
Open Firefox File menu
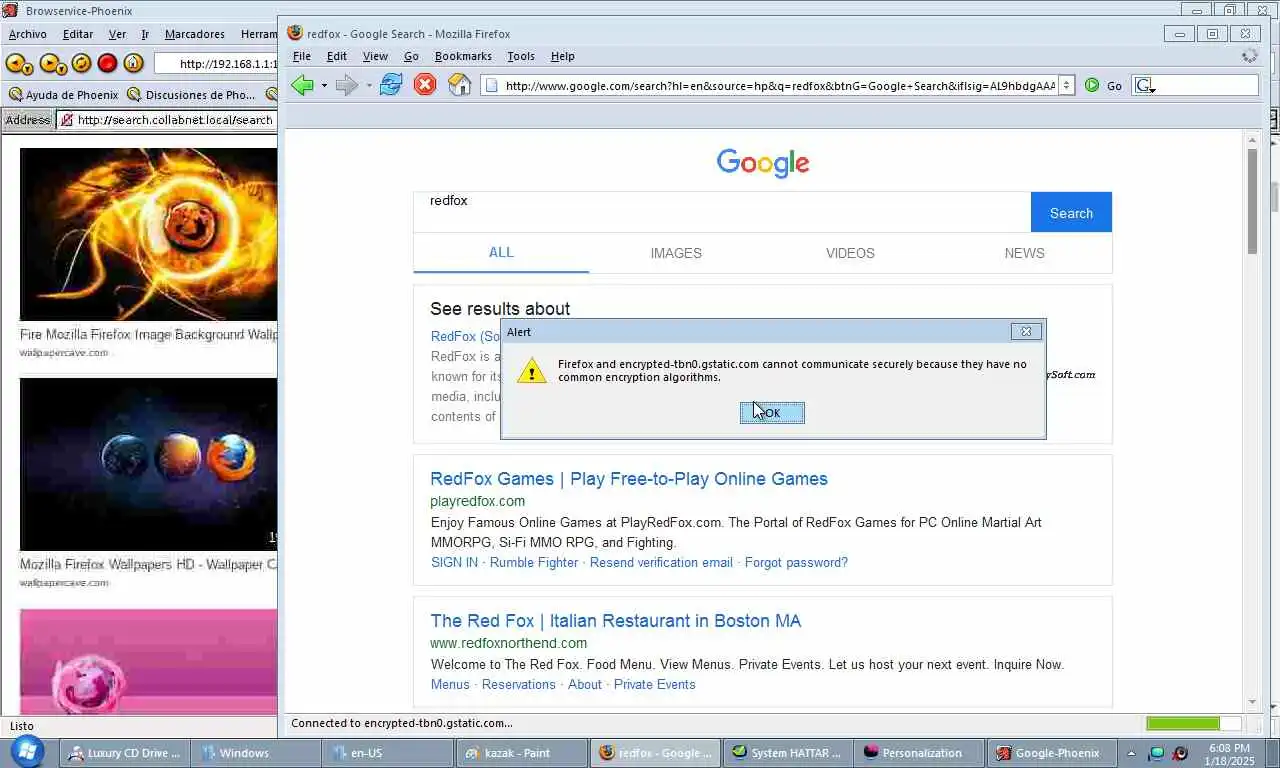pos(301,56)
